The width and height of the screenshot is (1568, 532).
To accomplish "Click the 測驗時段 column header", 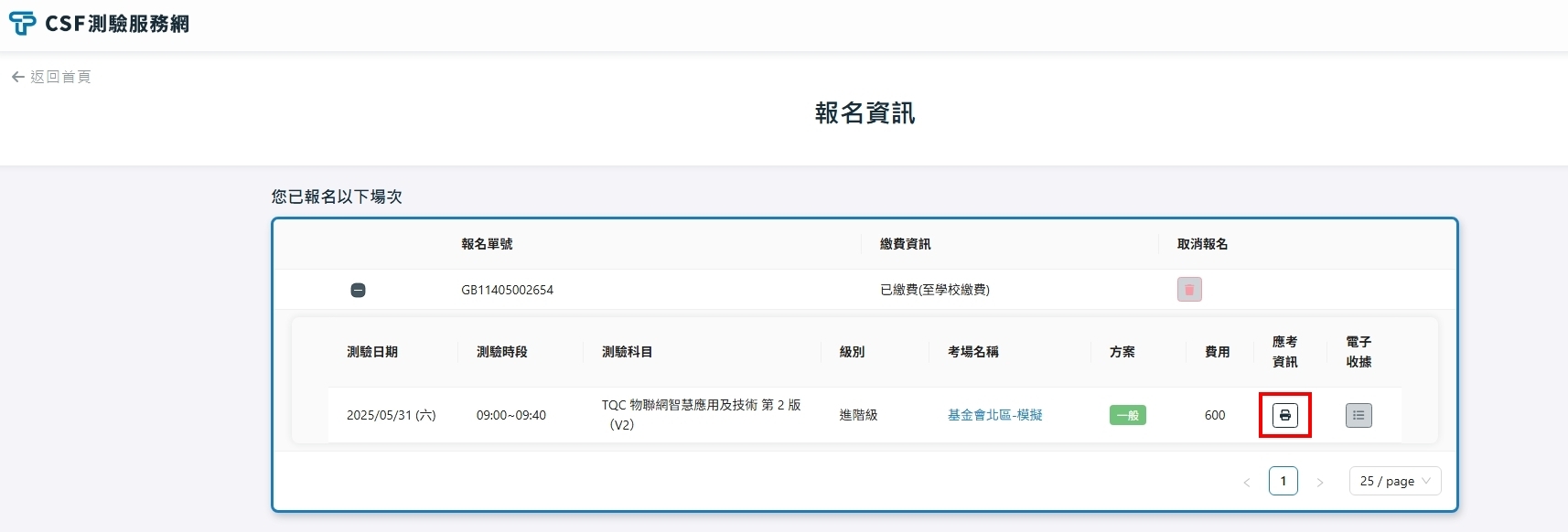I will coord(502,352).
